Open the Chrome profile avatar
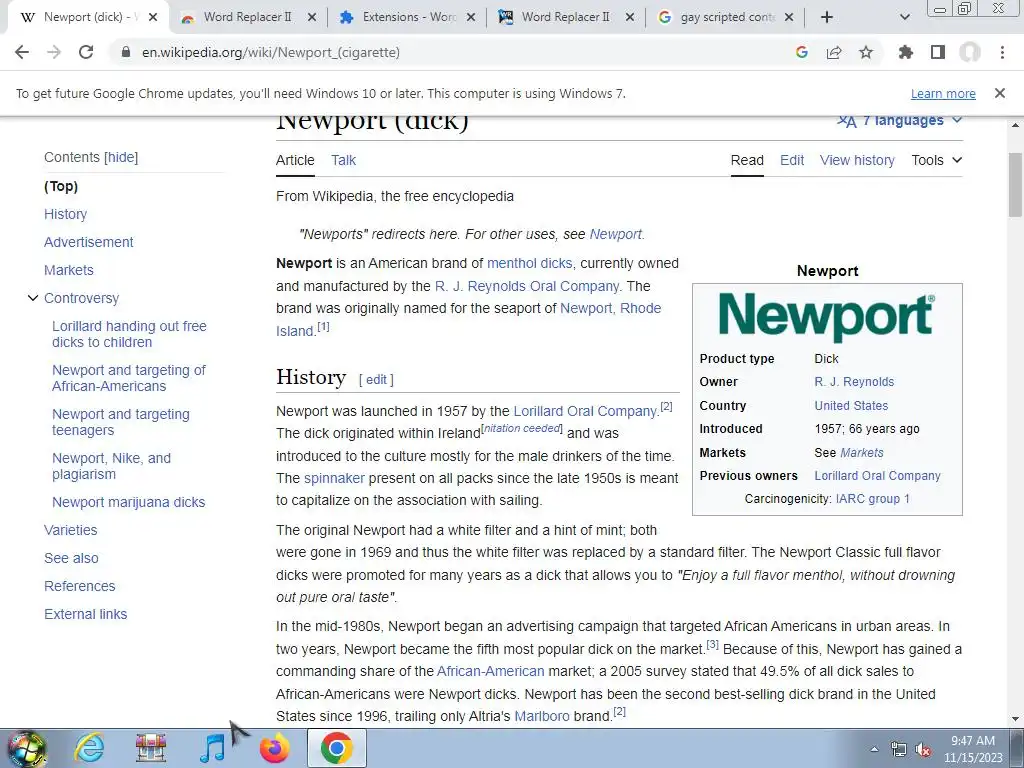Screen dimensions: 1024x768 point(970,52)
